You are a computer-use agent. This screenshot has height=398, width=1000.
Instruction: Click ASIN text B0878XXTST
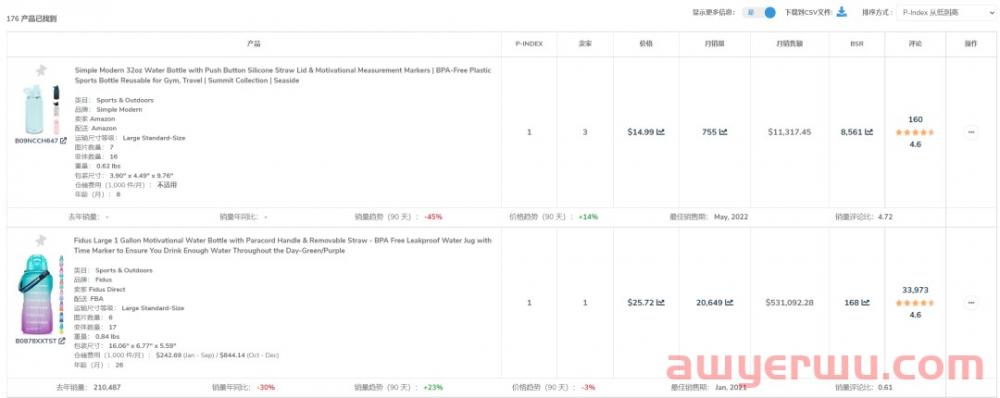coord(36,341)
